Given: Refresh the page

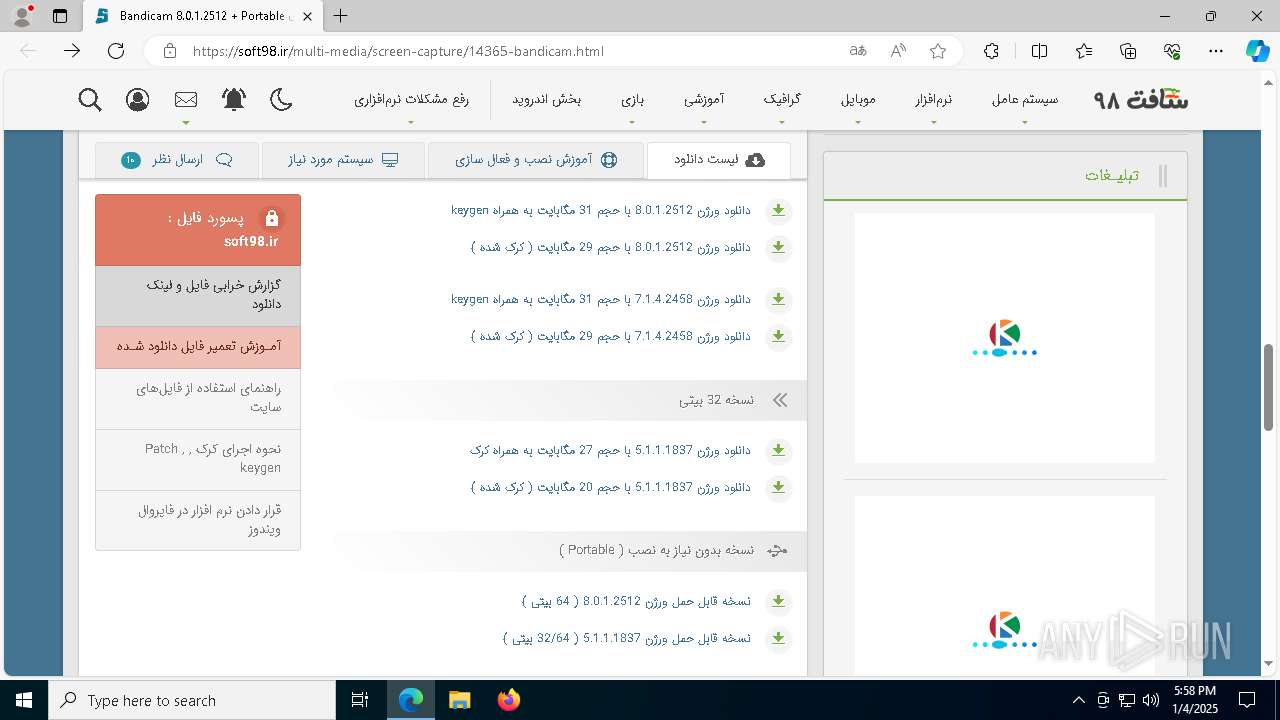Looking at the screenshot, I should coord(116,51).
